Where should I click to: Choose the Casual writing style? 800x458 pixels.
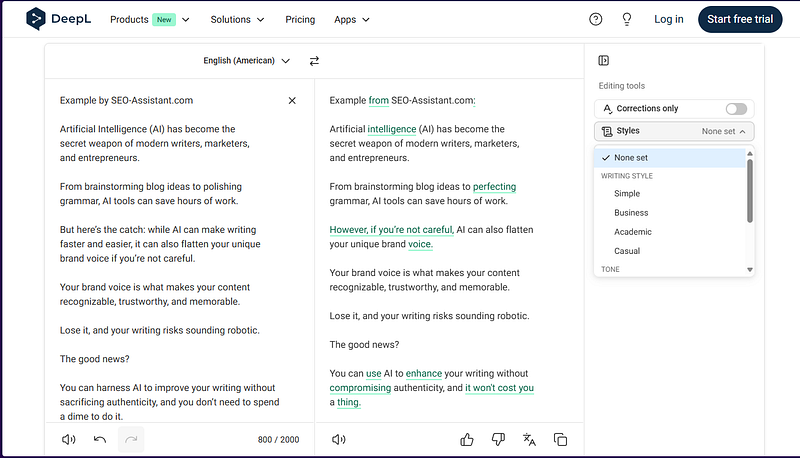click(x=627, y=251)
